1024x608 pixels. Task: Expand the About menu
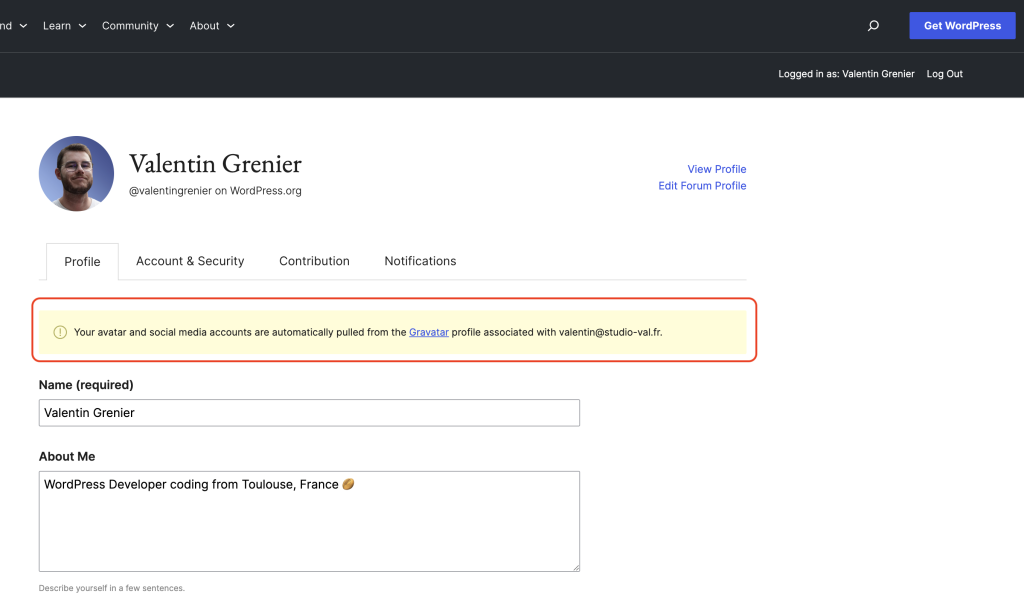(212, 25)
